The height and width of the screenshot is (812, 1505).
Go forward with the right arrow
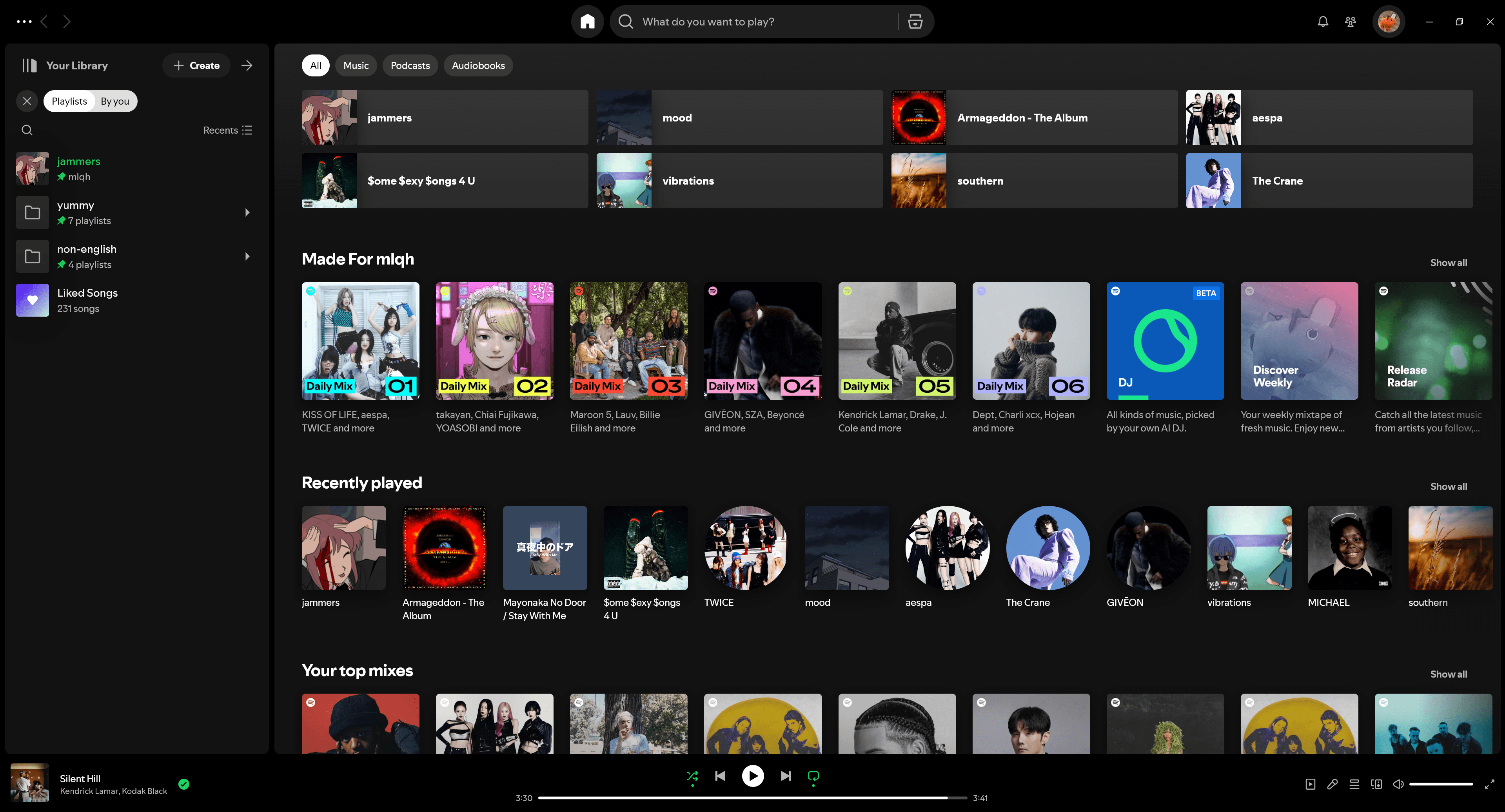coord(67,22)
